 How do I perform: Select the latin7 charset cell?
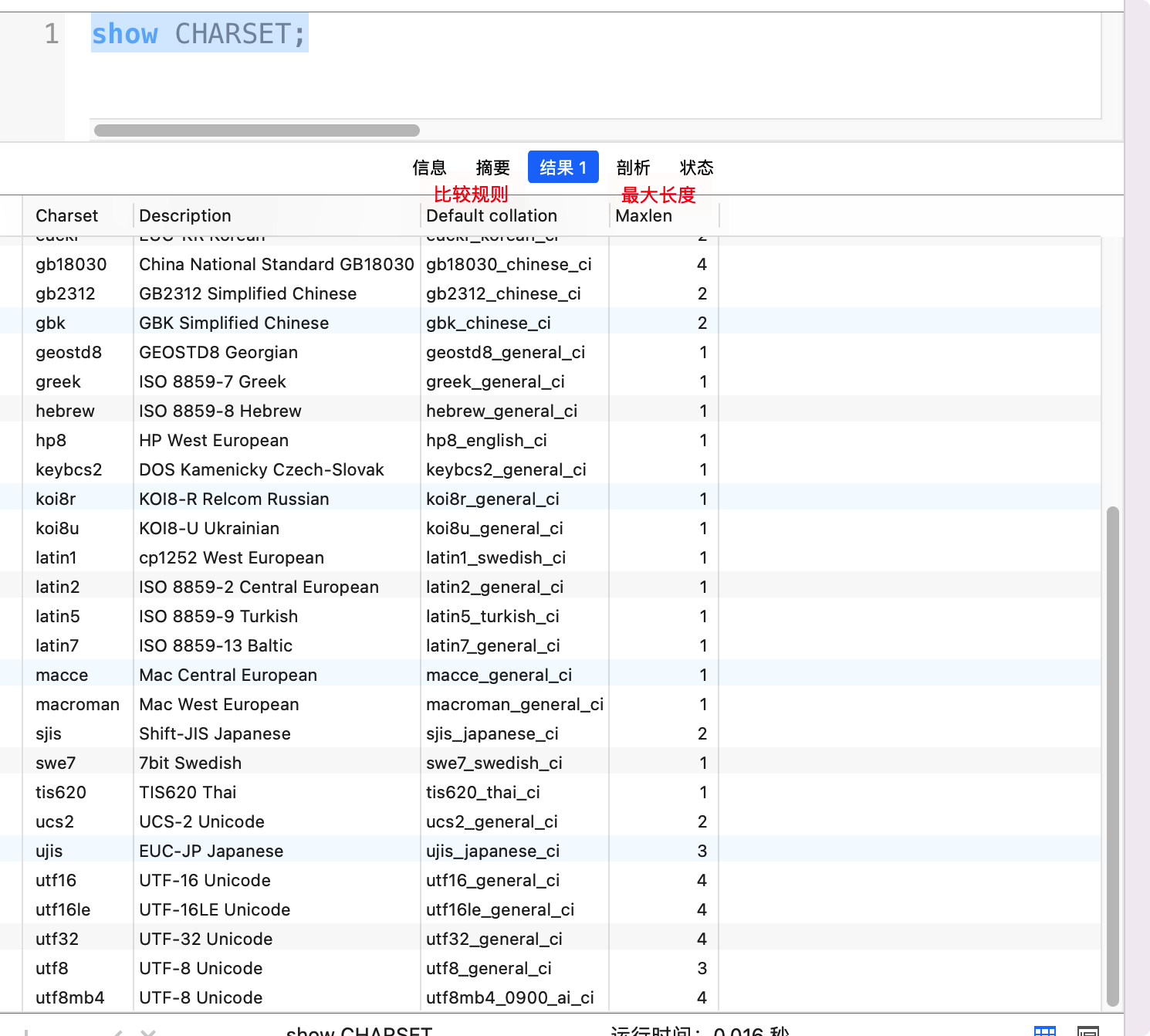click(57, 645)
